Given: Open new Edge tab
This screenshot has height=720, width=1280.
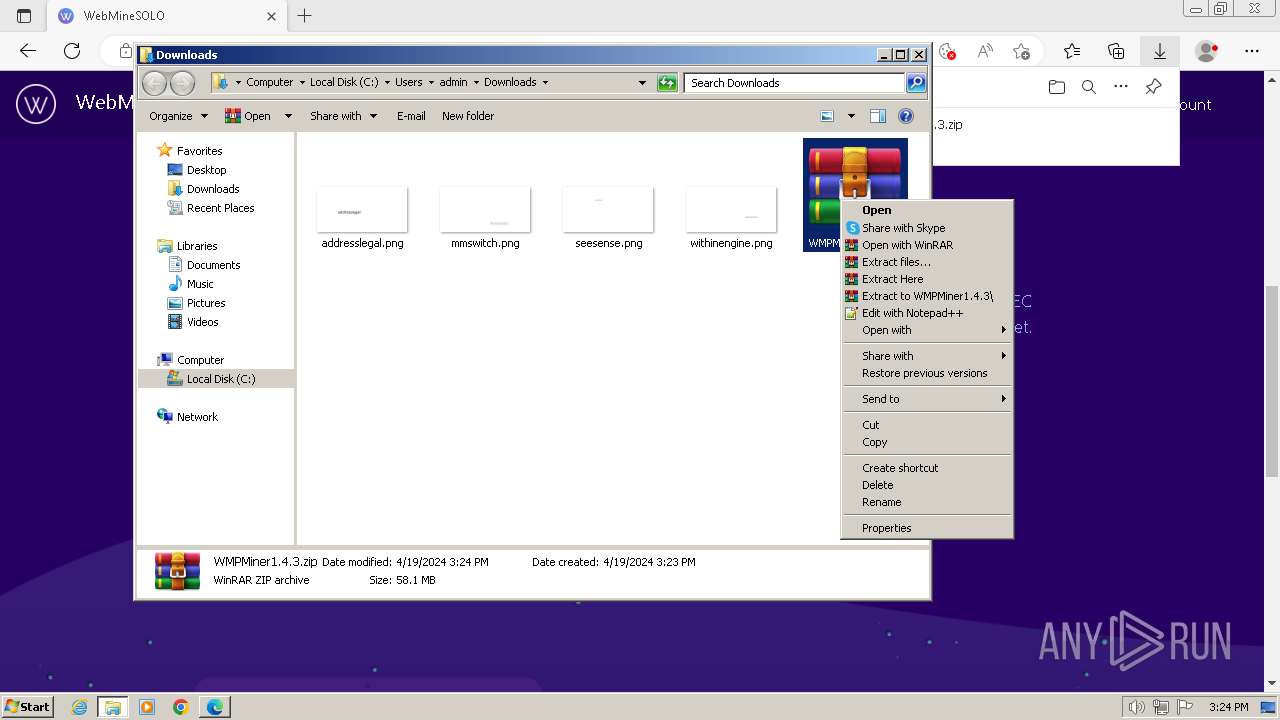Looking at the screenshot, I should pyautogui.click(x=305, y=16).
